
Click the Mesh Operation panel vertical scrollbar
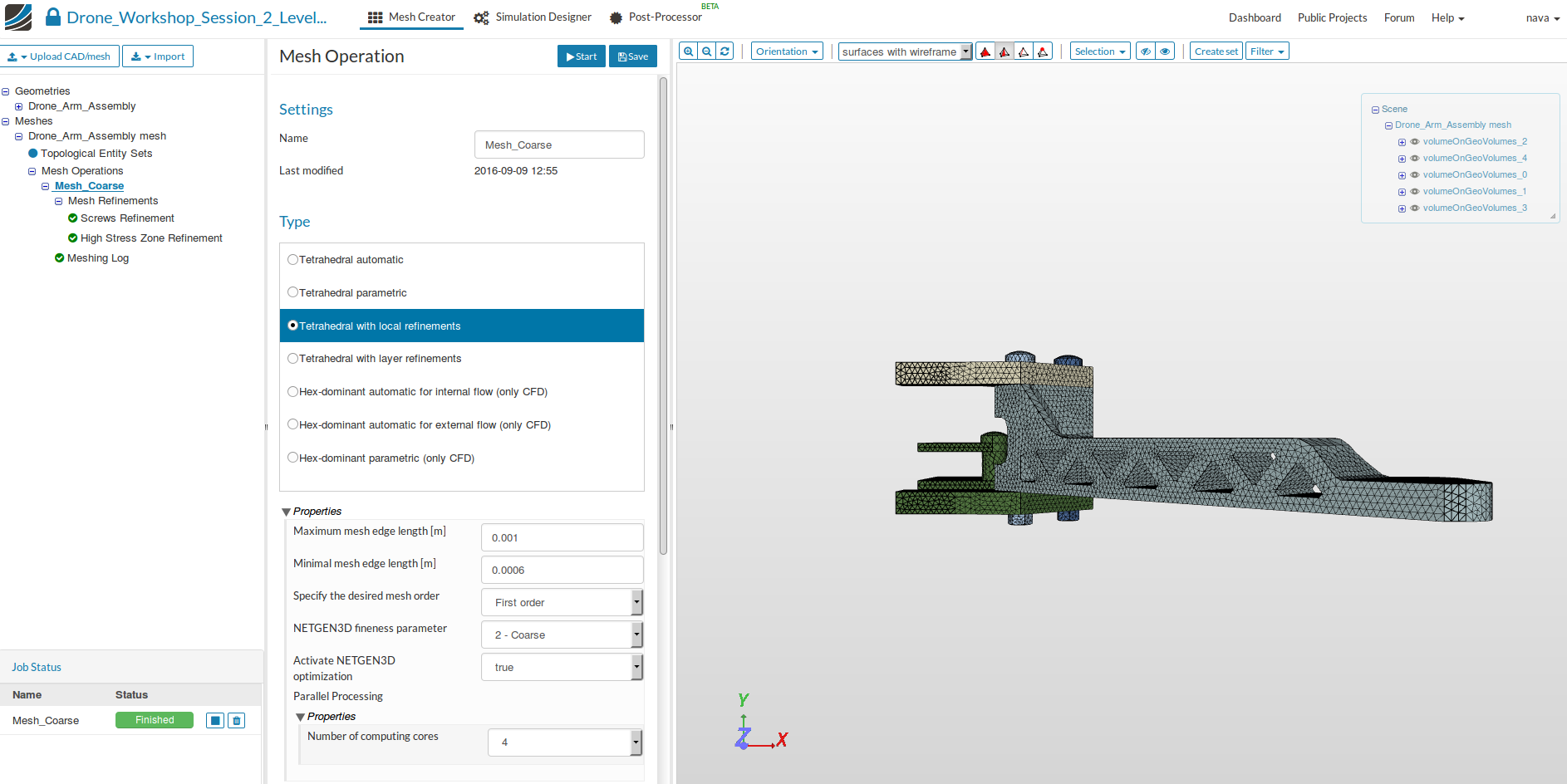[663, 316]
